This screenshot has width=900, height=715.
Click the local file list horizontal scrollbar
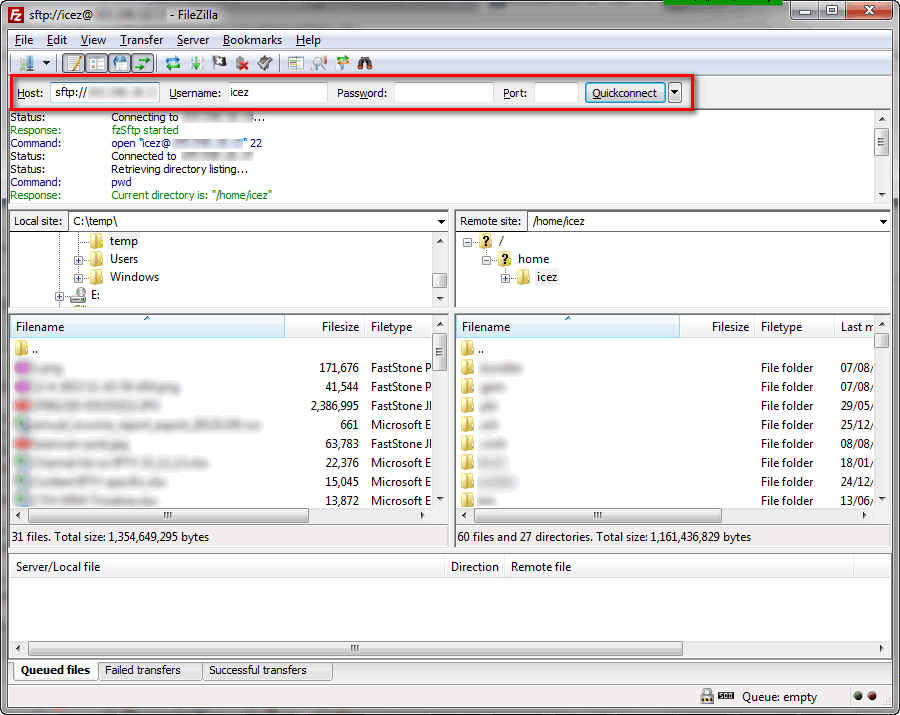(168, 515)
